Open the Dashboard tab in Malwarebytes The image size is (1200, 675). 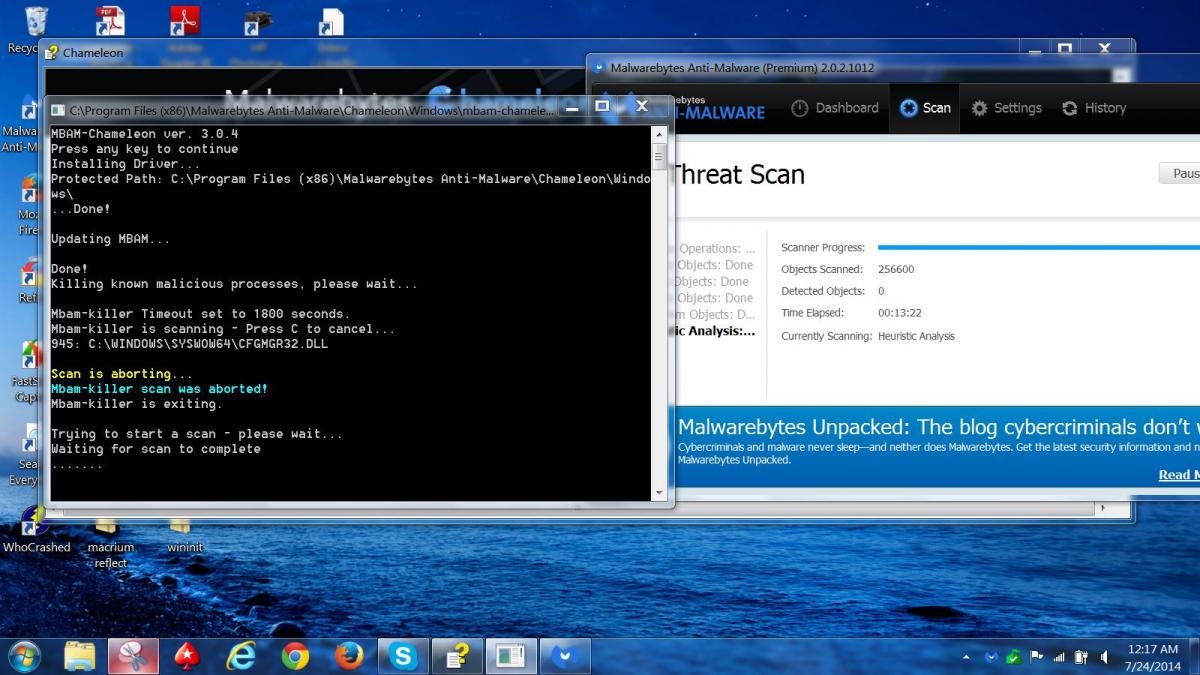835,108
